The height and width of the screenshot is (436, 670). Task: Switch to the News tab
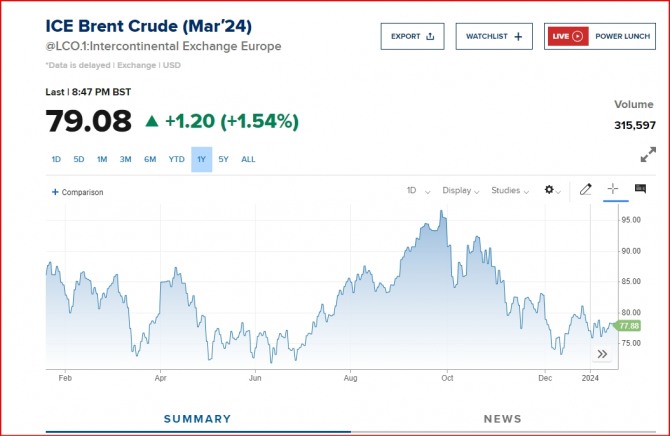coord(502,419)
